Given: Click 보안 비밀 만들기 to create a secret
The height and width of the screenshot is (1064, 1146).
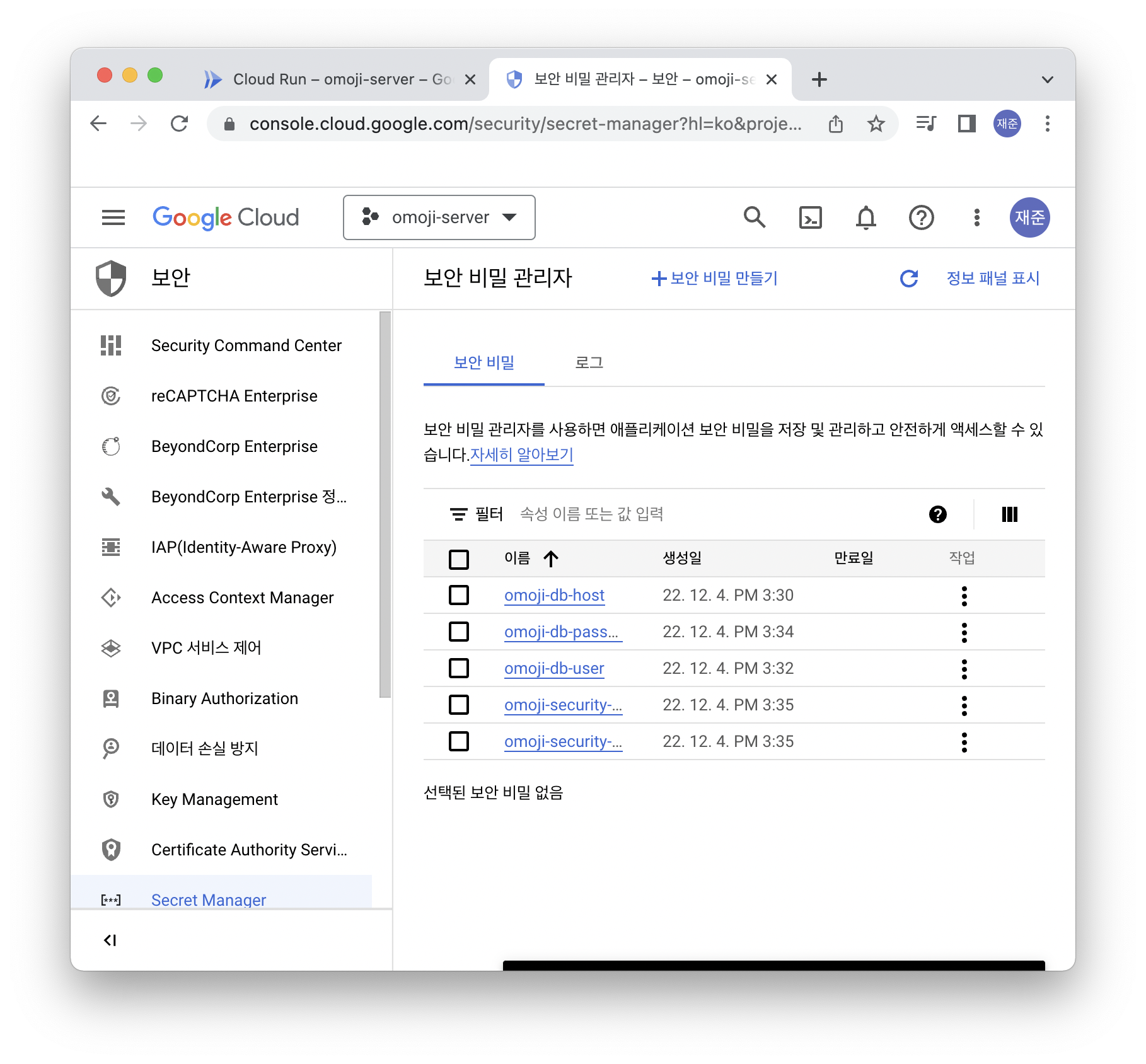Looking at the screenshot, I should coord(715,278).
